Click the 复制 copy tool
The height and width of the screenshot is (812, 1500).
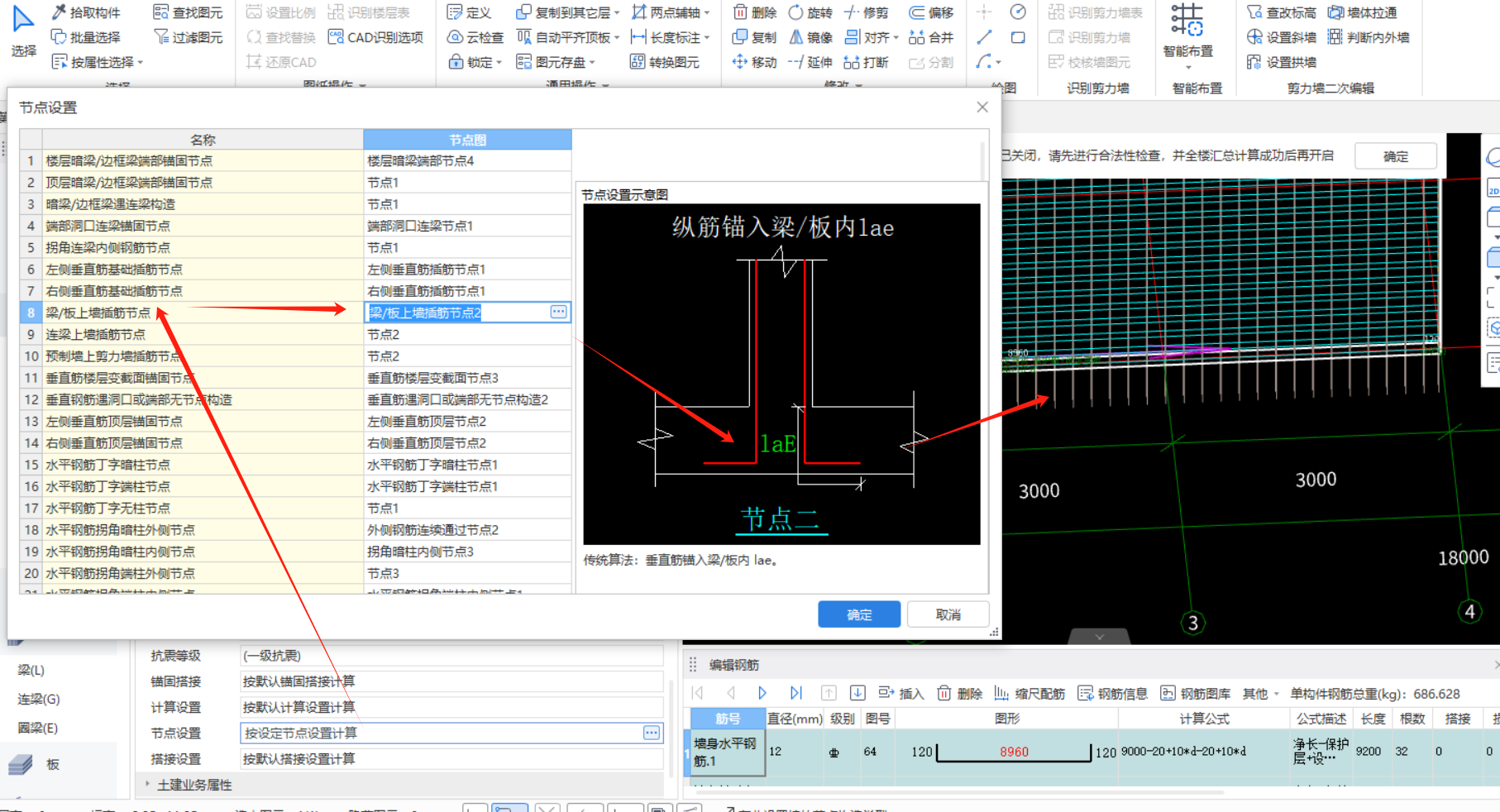click(x=755, y=37)
